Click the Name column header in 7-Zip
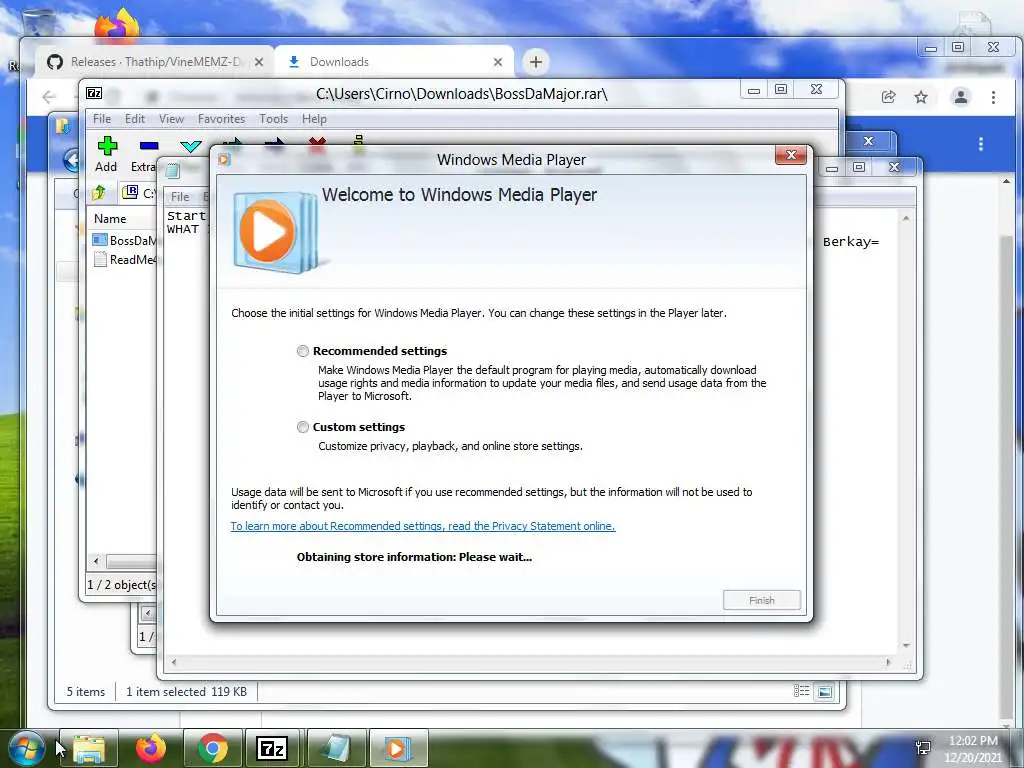Image resolution: width=1024 pixels, height=768 pixels. [x=110, y=219]
